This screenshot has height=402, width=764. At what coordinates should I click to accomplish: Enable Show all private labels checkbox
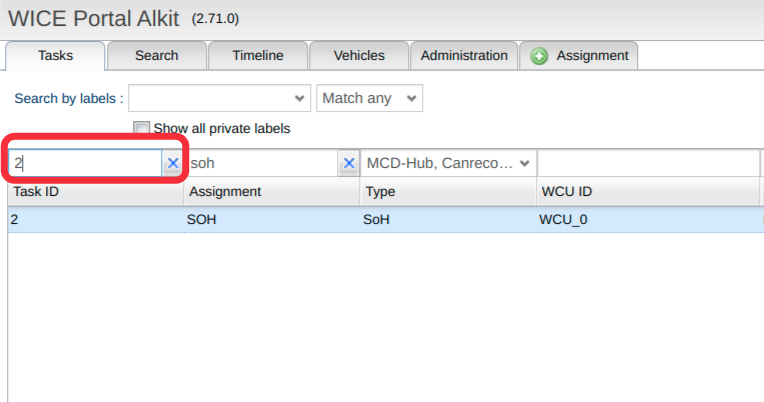[x=141, y=129]
